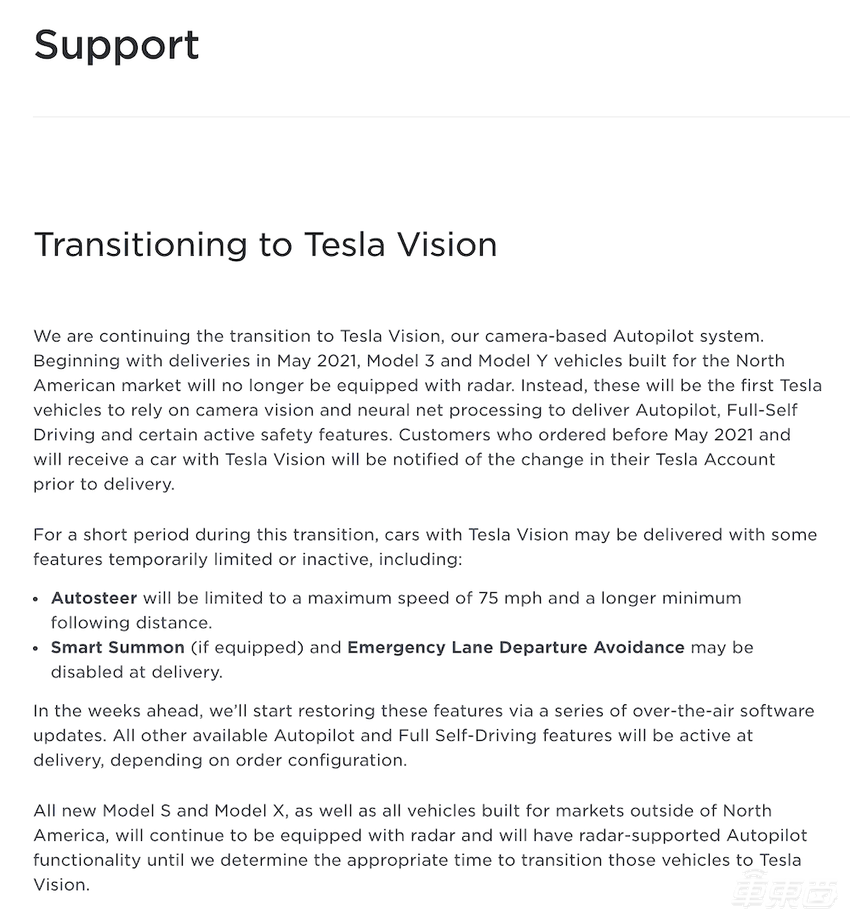Screen dimensions: 850x921
Task: Click the bullet dot before Autosteer
Action: (39, 599)
